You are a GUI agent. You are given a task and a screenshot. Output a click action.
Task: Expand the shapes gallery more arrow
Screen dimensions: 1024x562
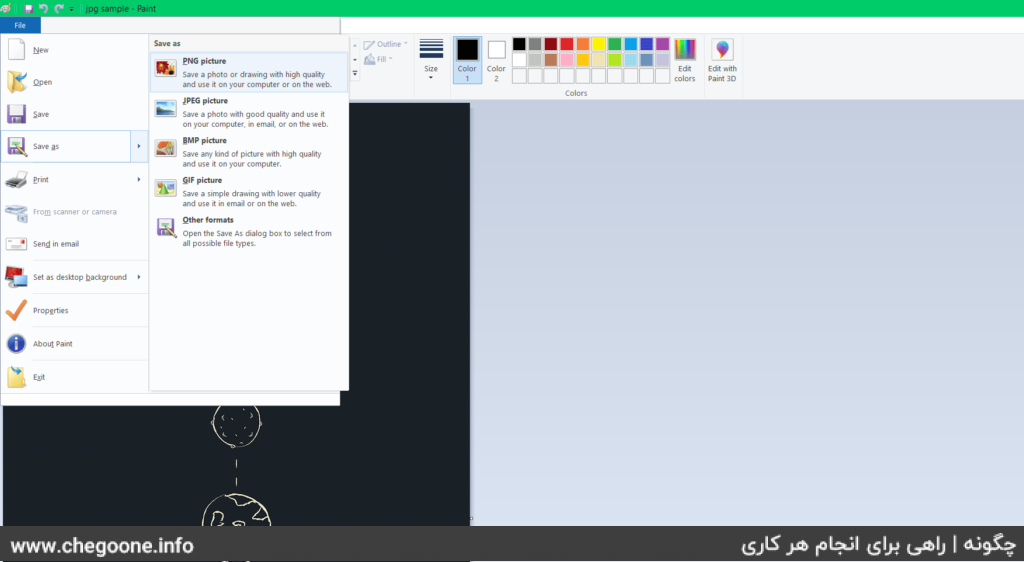point(355,73)
